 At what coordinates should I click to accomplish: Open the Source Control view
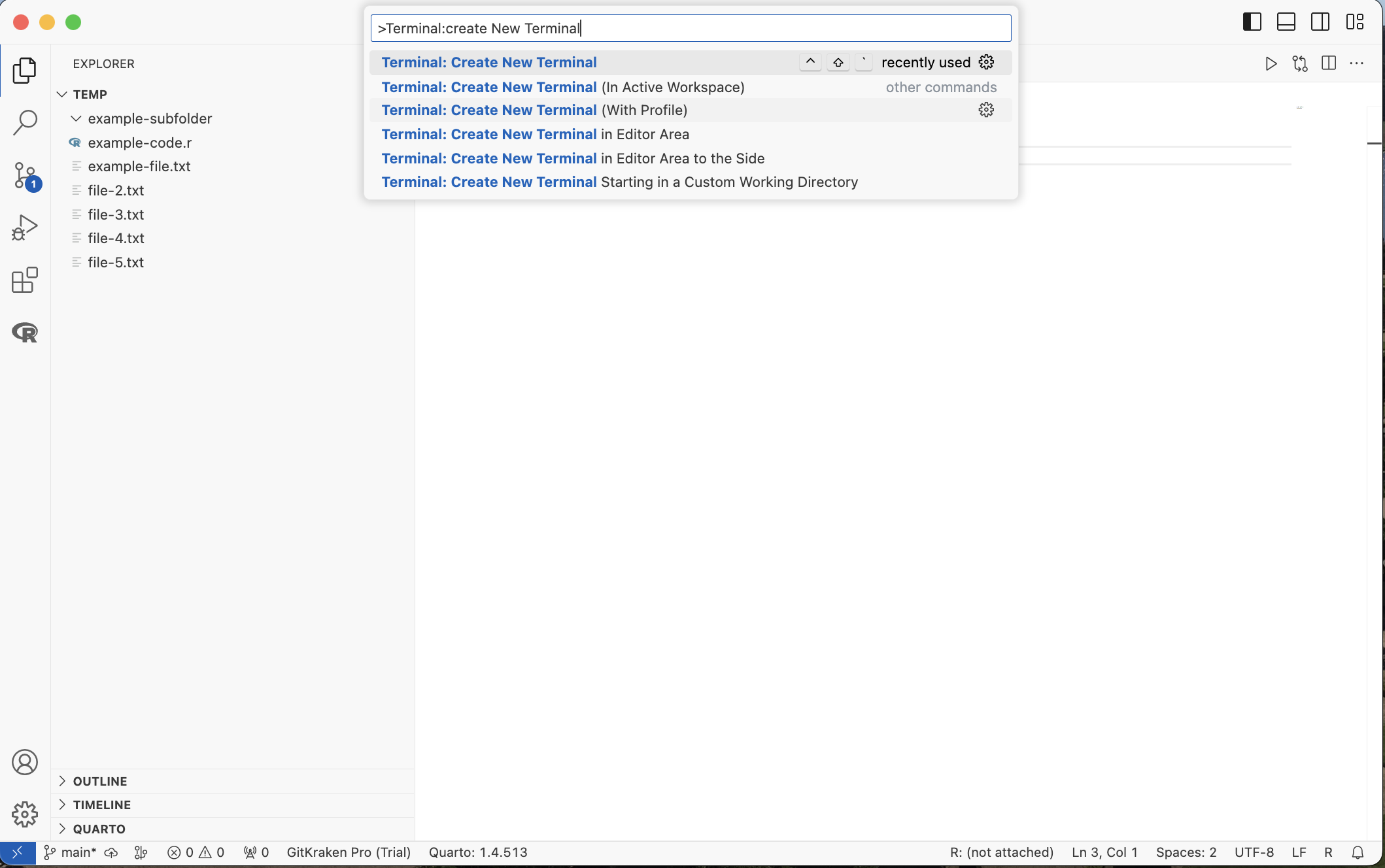(25, 175)
